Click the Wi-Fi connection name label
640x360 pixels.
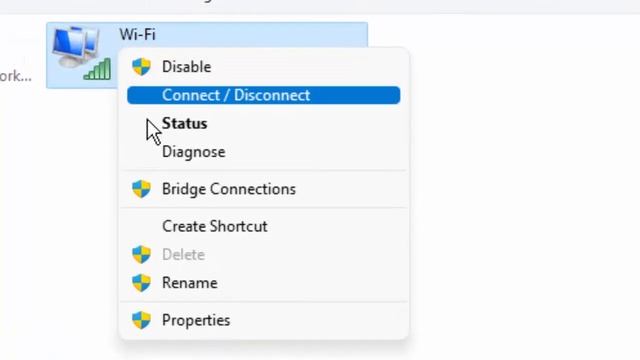click(x=138, y=35)
